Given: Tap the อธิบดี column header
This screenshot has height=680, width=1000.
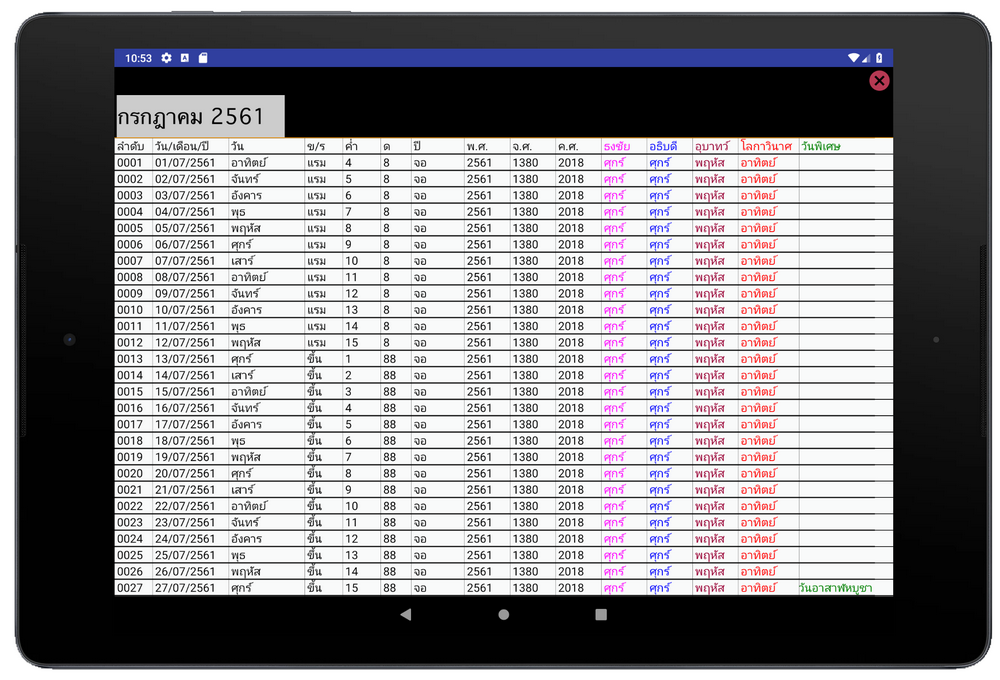Looking at the screenshot, I should [x=663, y=147].
